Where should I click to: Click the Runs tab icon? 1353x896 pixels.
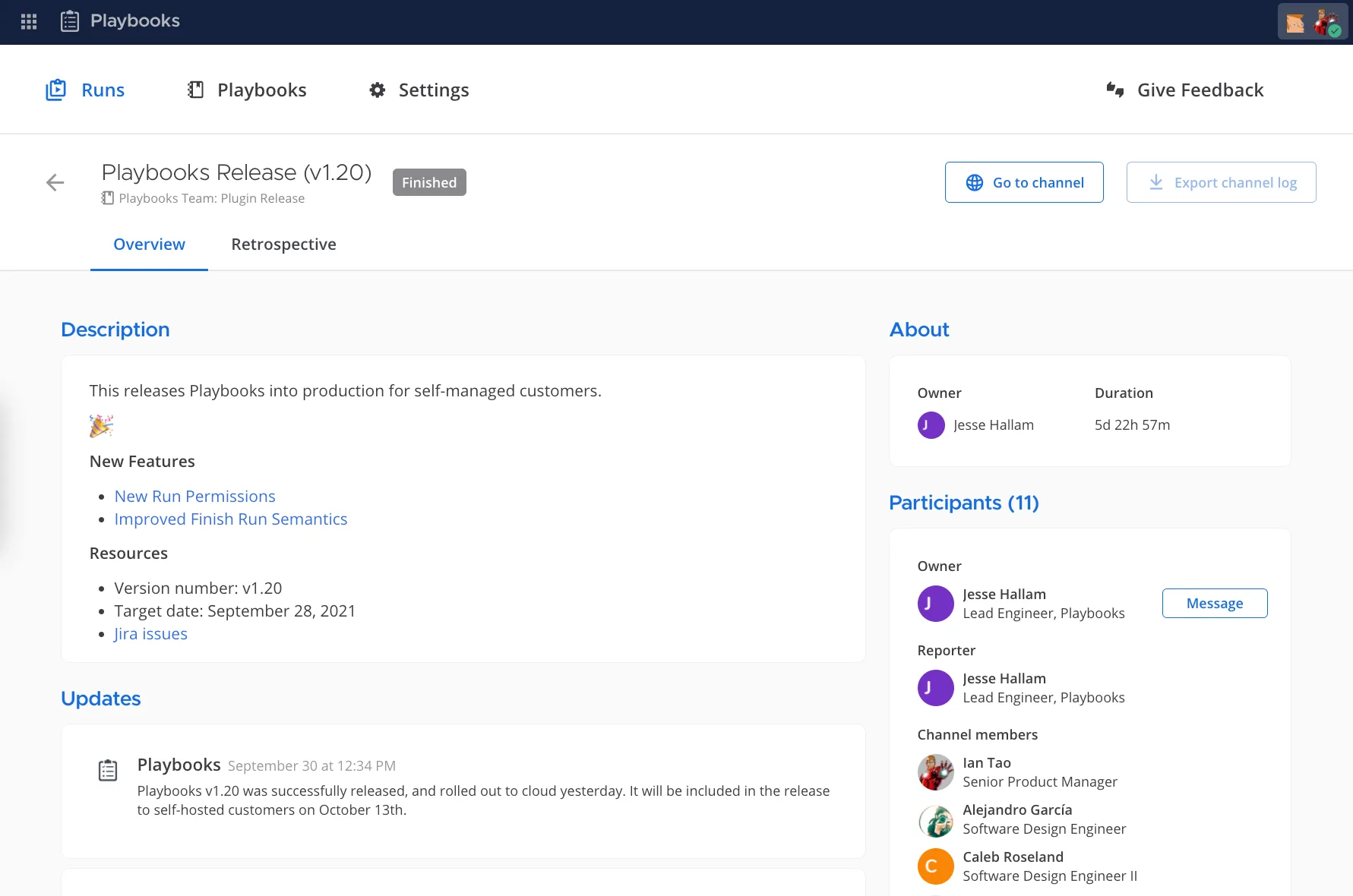click(x=56, y=90)
